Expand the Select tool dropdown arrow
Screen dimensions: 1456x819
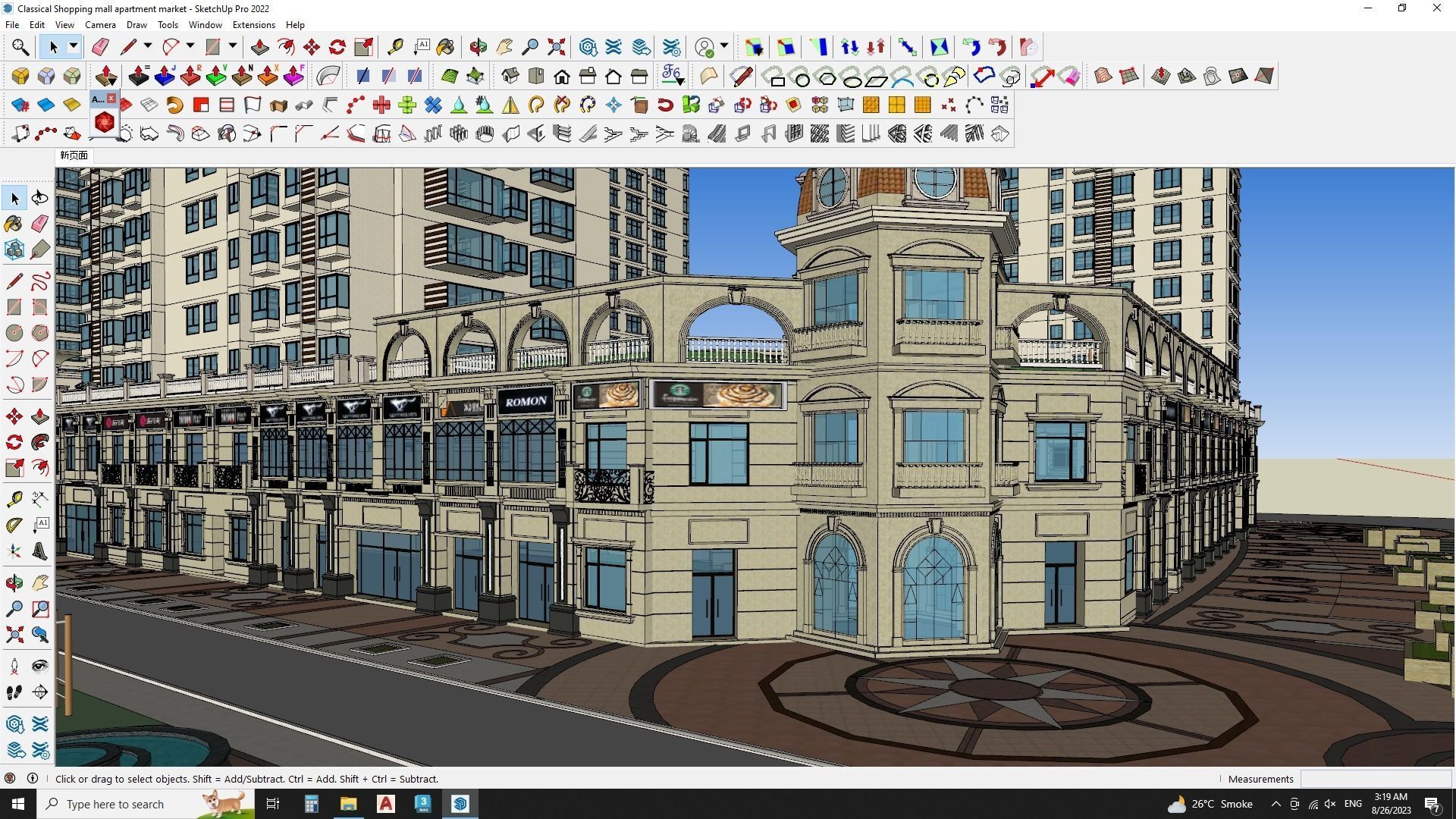74,47
